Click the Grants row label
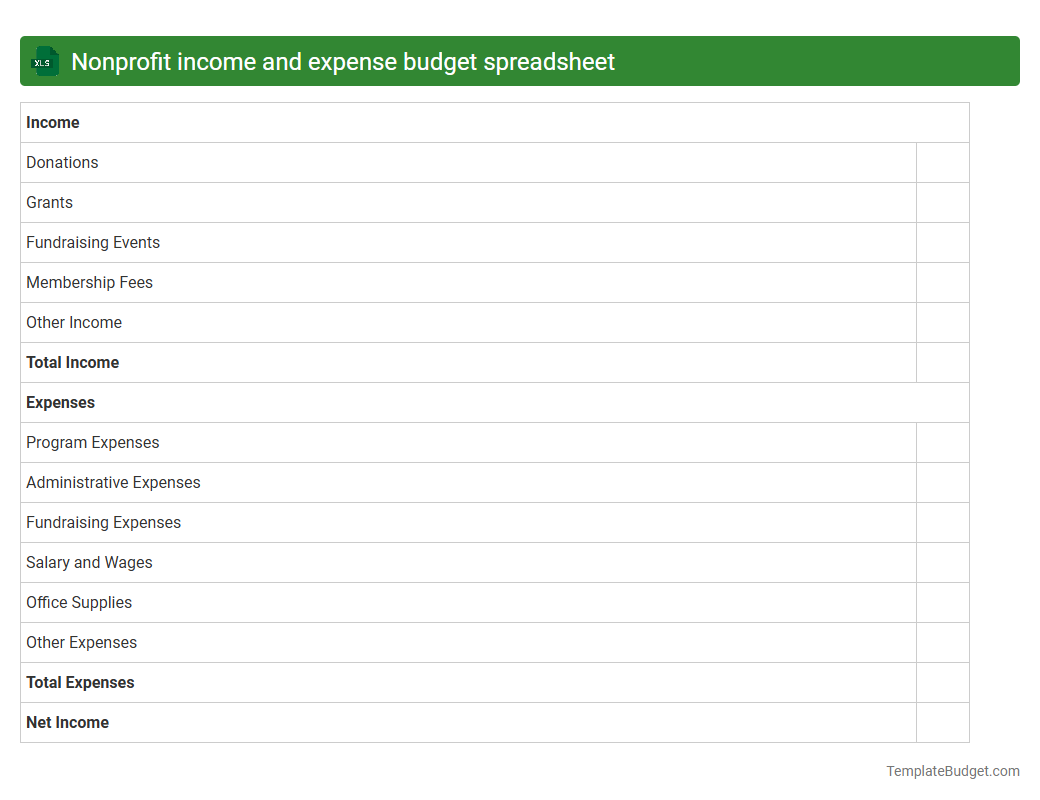 (x=49, y=202)
